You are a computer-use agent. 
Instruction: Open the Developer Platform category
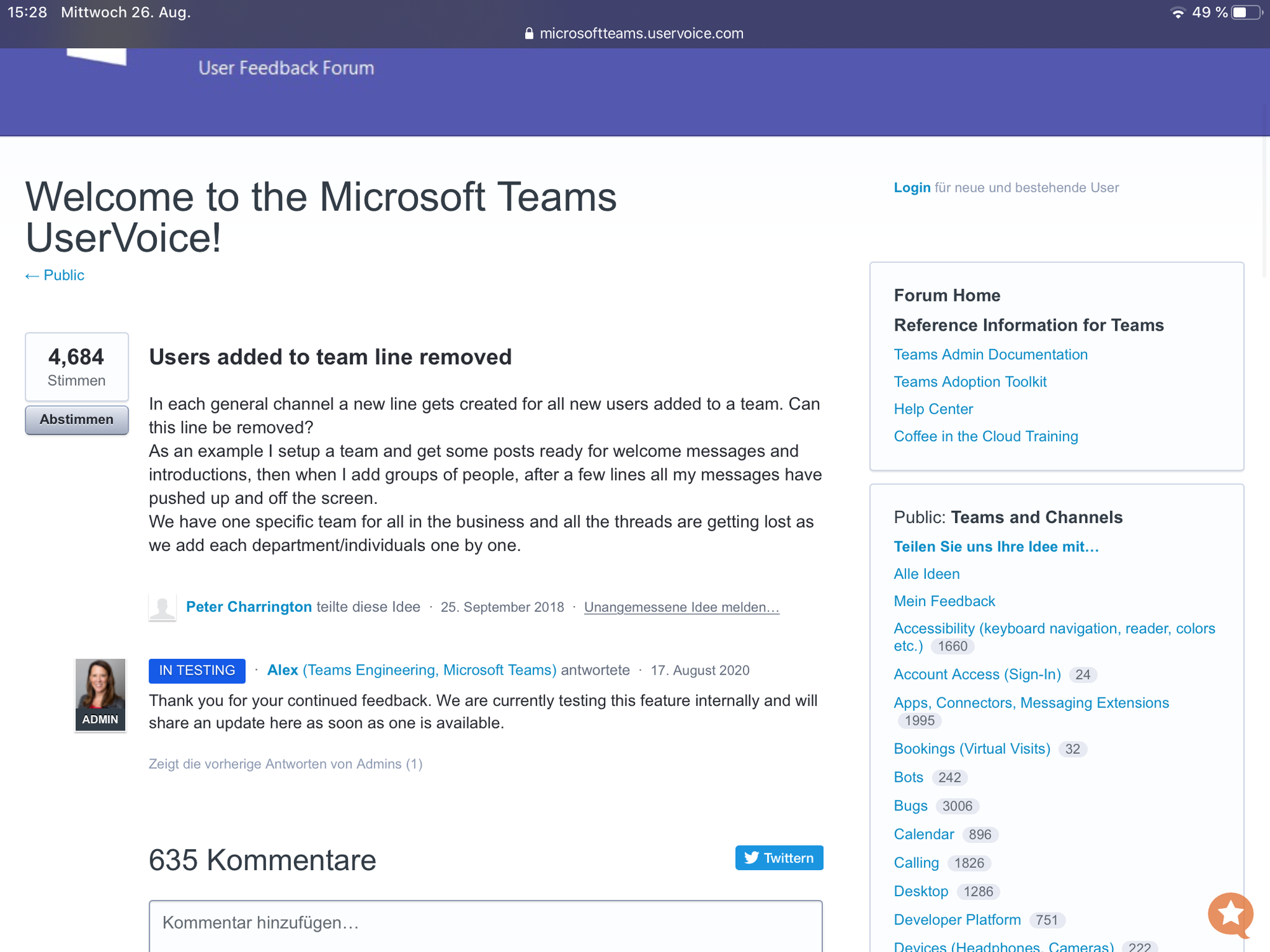click(958, 920)
